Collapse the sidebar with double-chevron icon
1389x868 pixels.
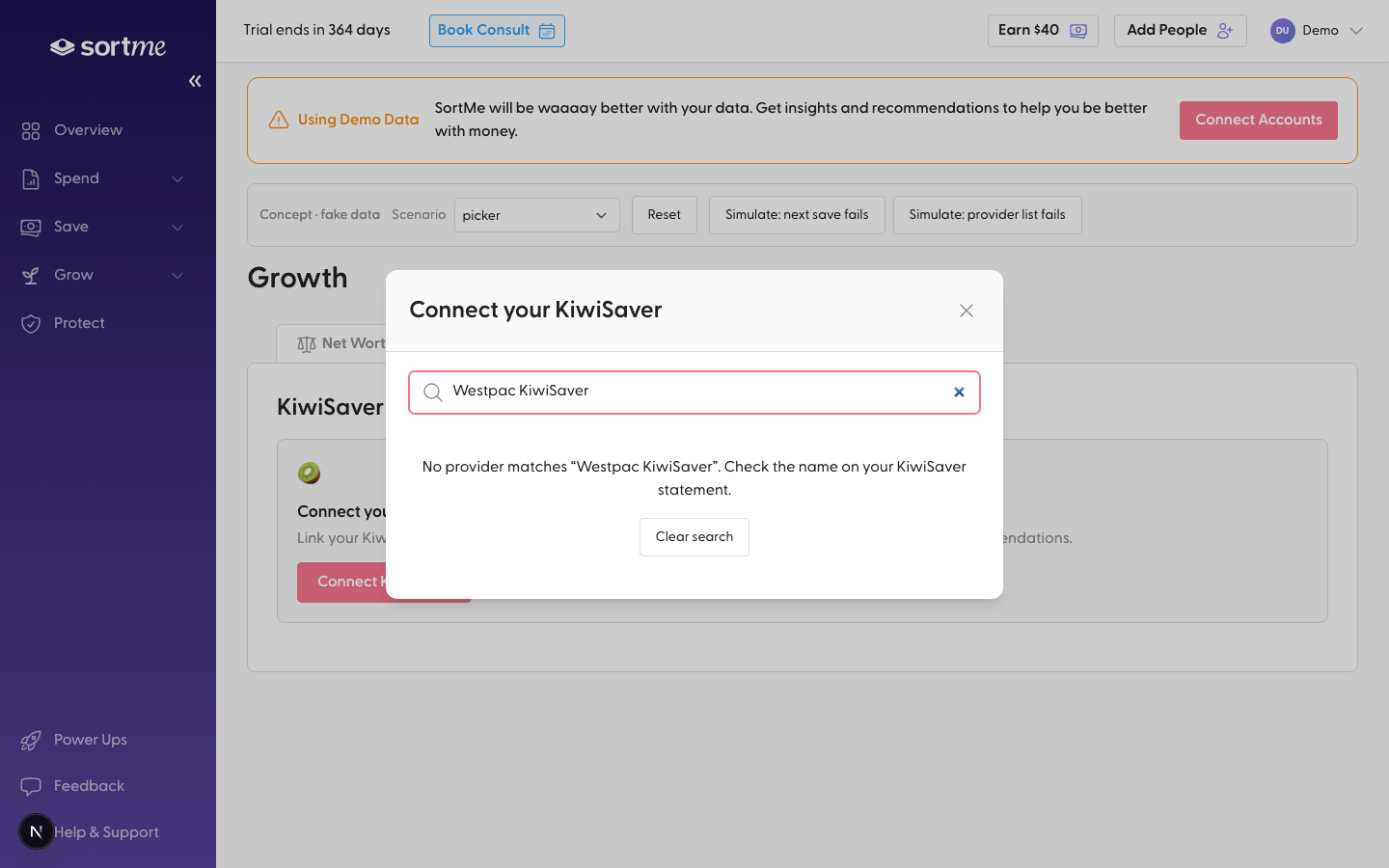coord(195,81)
